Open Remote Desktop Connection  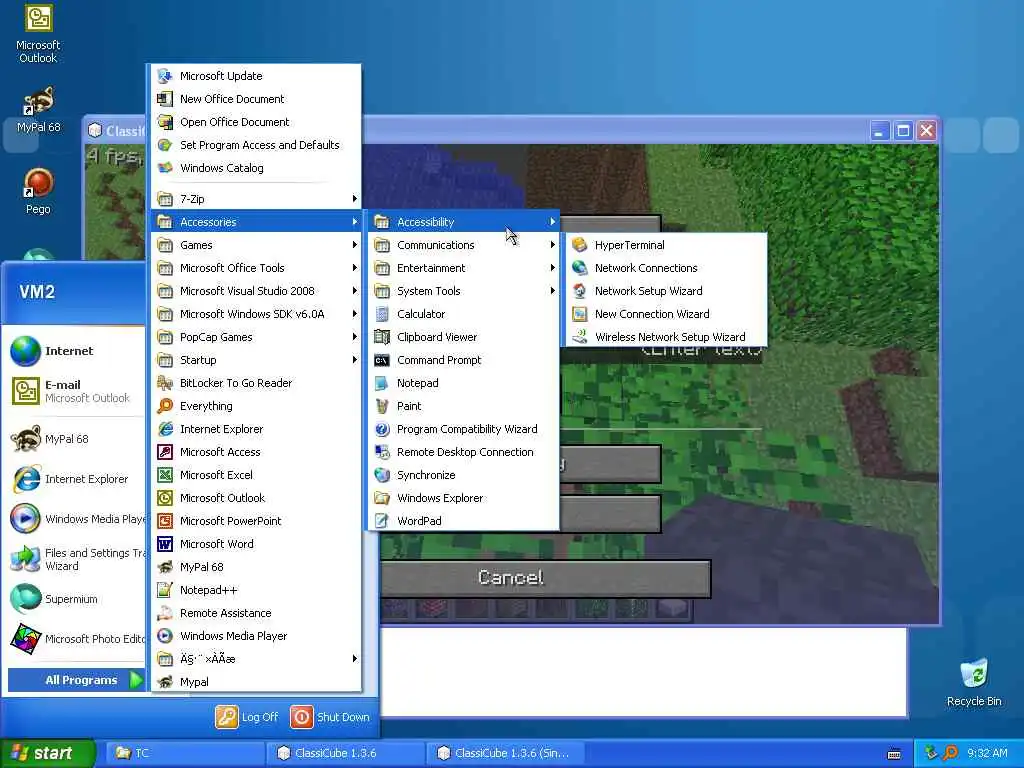click(x=464, y=452)
